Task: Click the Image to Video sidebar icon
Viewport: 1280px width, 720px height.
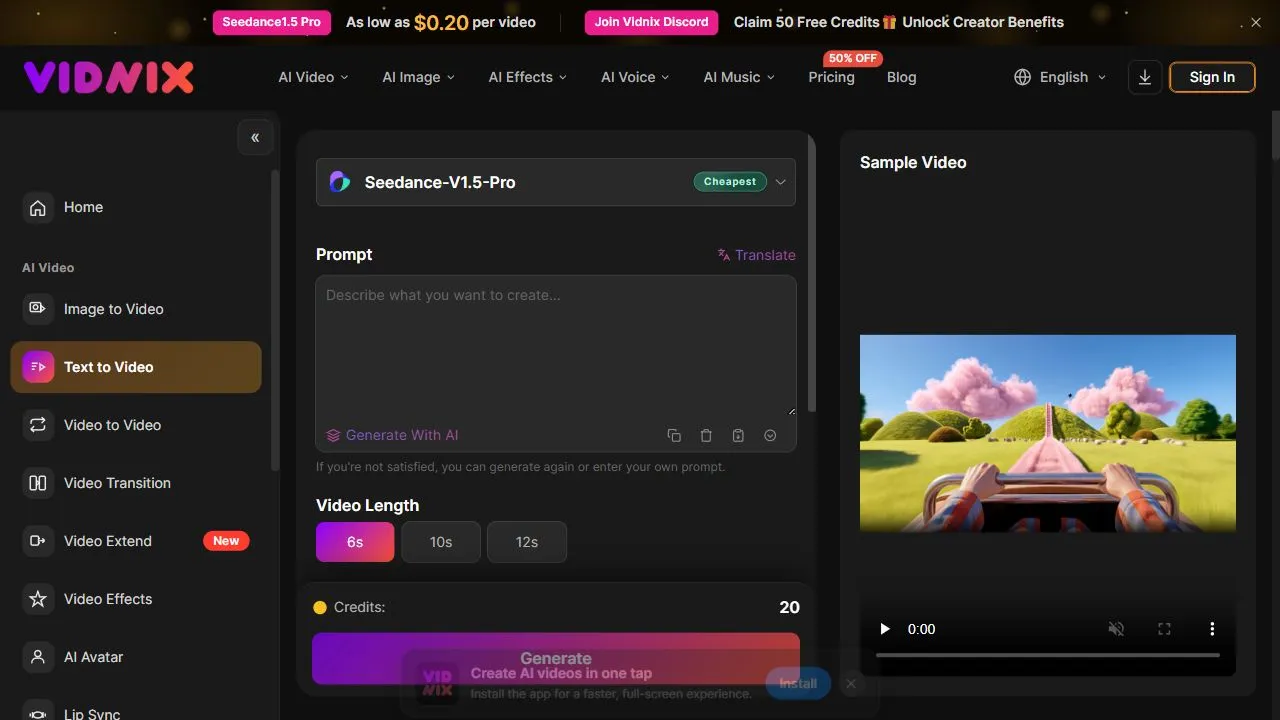Action: [38, 309]
